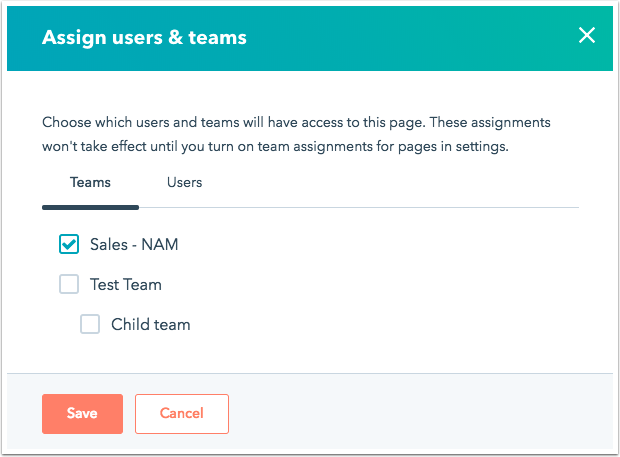
Task: Click the dark underline beneath the Teams tab
Action: click(90, 207)
